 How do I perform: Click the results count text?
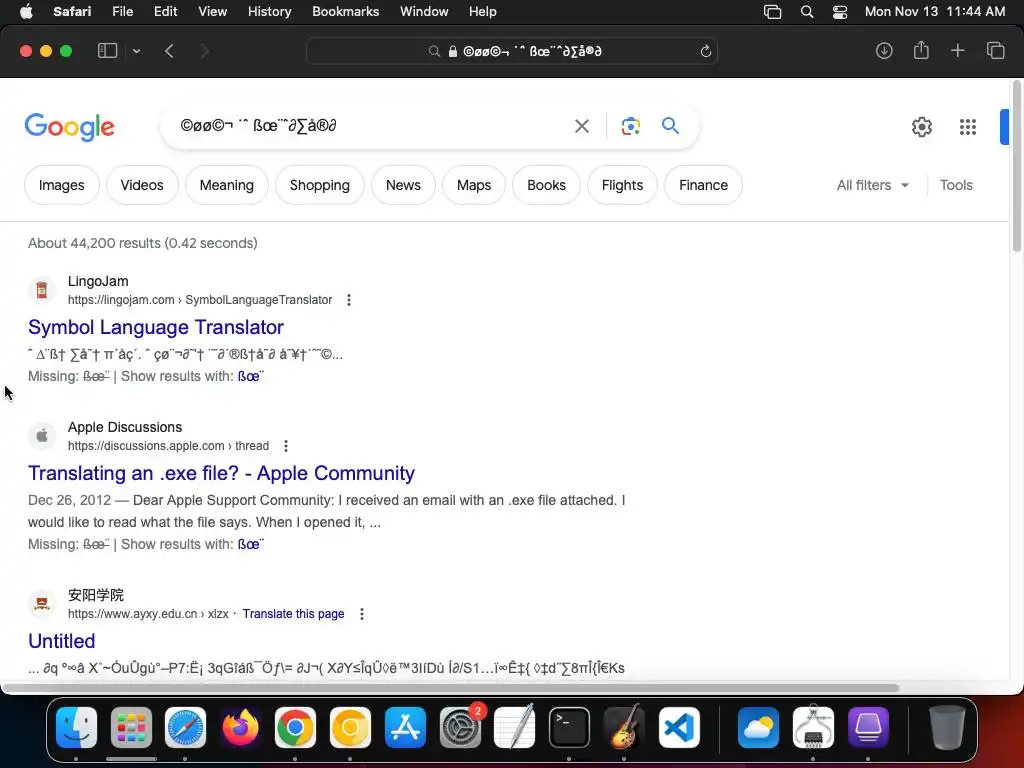pos(142,243)
